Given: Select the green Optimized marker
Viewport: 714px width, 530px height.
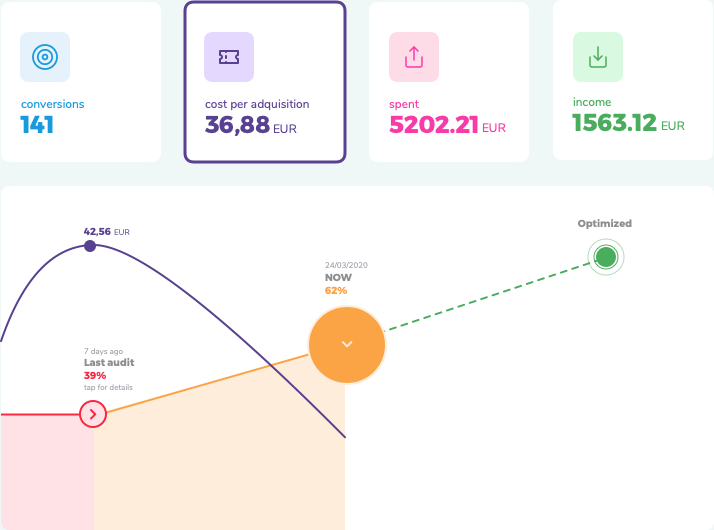Looking at the screenshot, I should [x=606, y=257].
